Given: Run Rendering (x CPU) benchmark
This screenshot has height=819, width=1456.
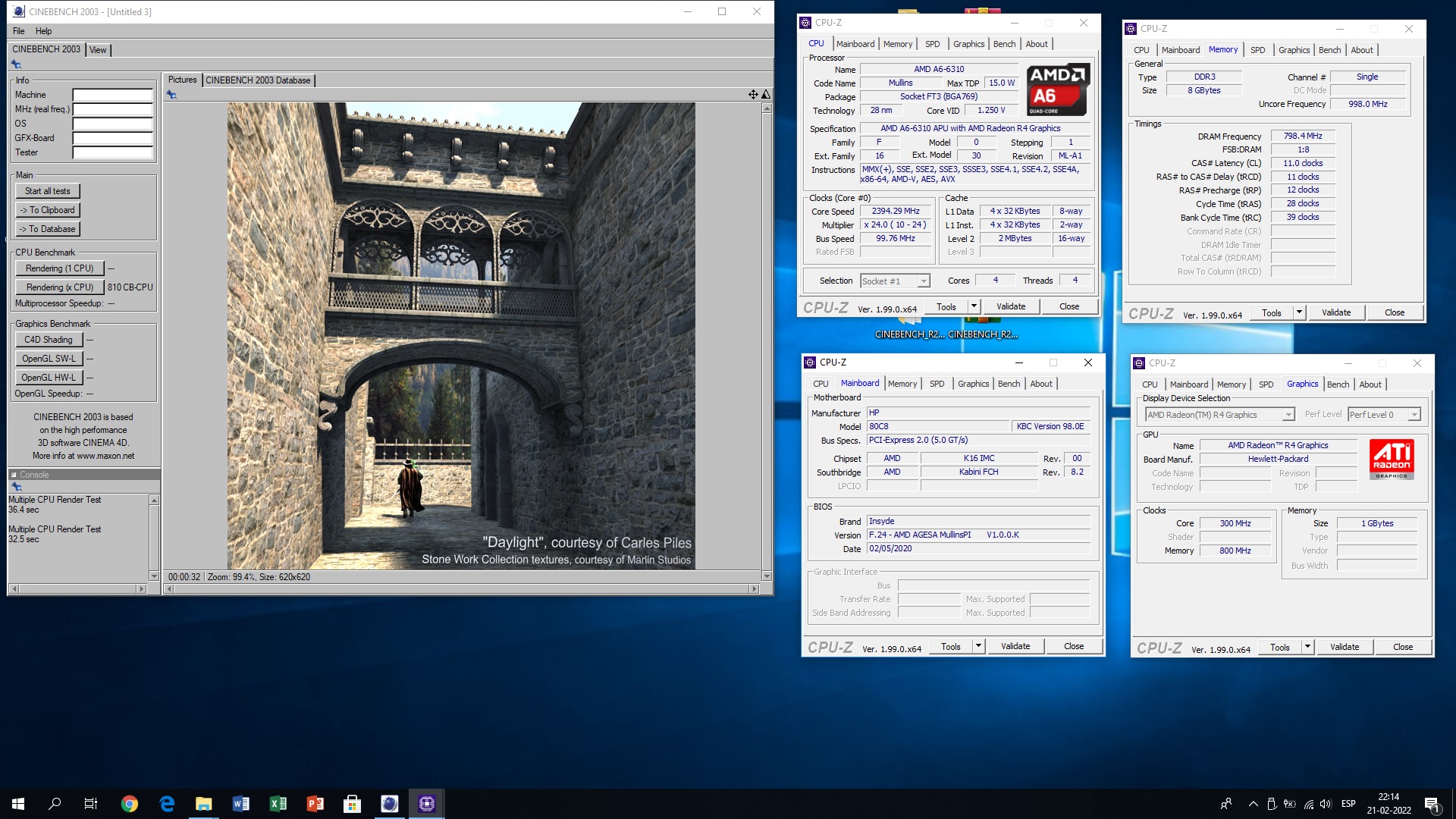Looking at the screenshot, I should pos(60,287).
